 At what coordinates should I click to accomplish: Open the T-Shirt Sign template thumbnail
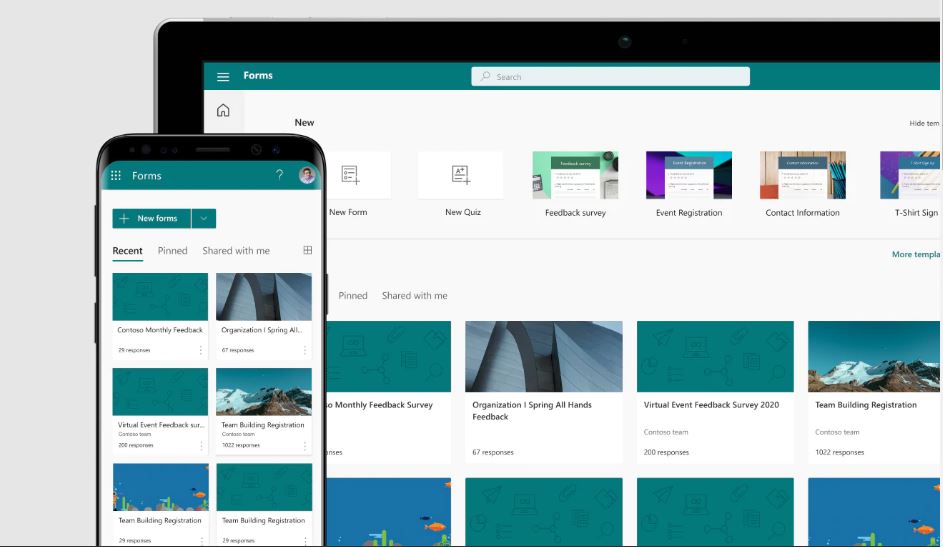911,175
